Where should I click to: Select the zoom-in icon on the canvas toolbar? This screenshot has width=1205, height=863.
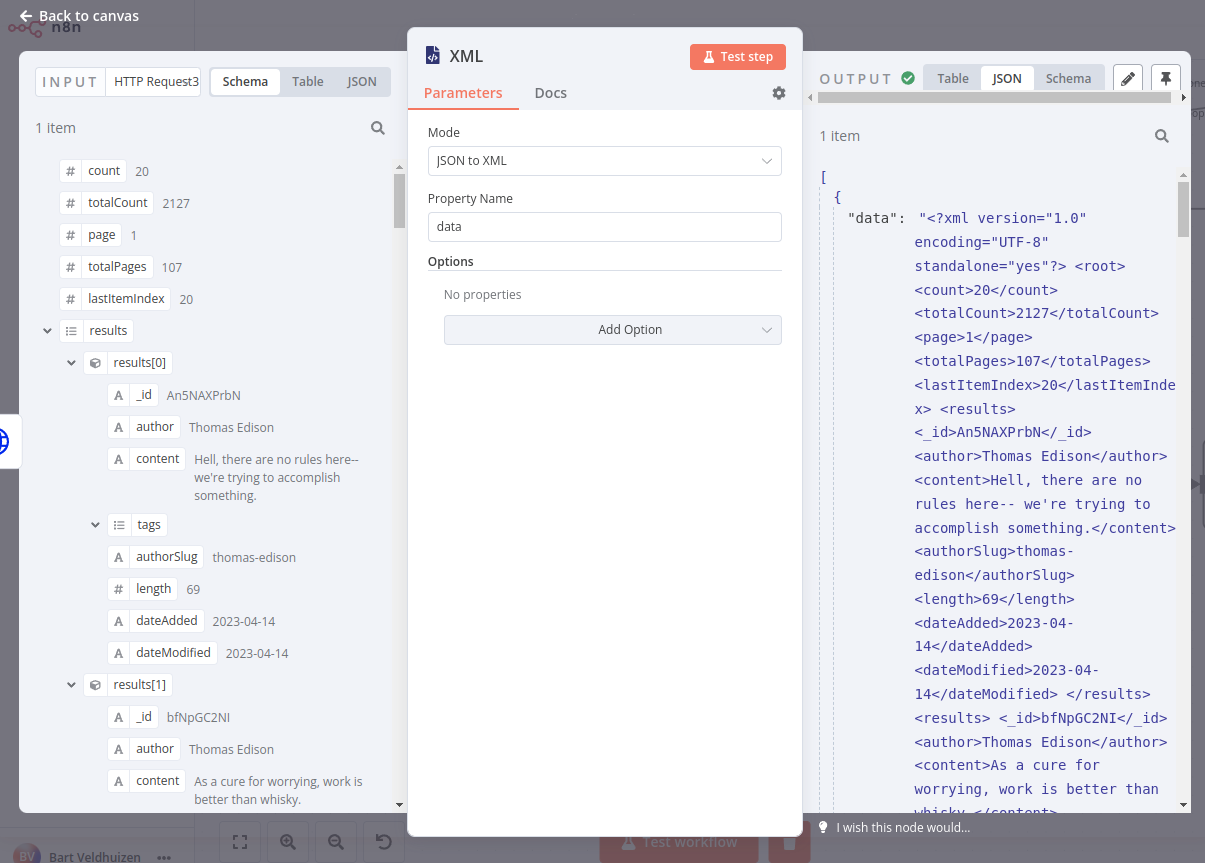(288, 841)
